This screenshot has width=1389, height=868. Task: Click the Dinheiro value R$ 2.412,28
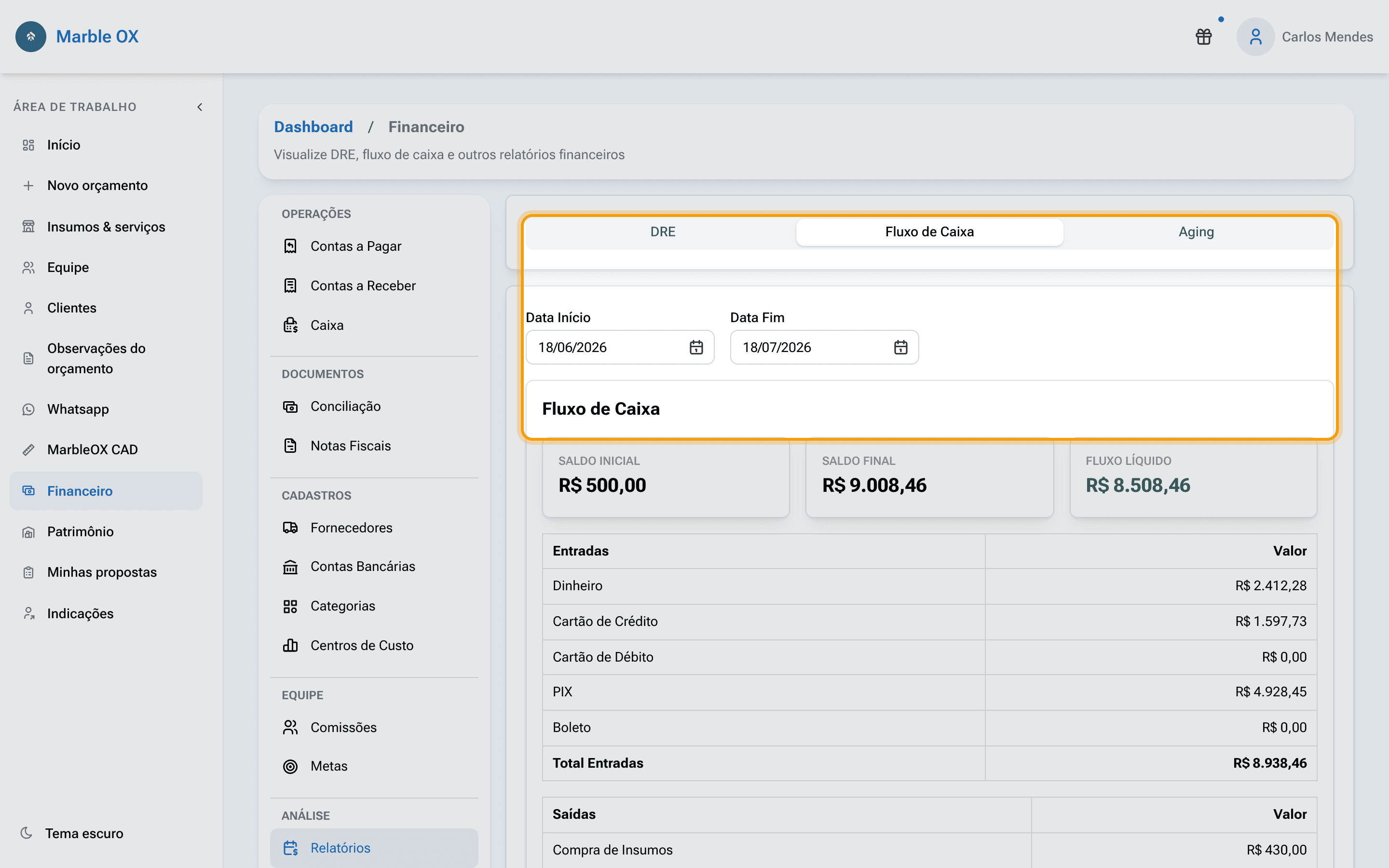click(x=1271, y=585)
